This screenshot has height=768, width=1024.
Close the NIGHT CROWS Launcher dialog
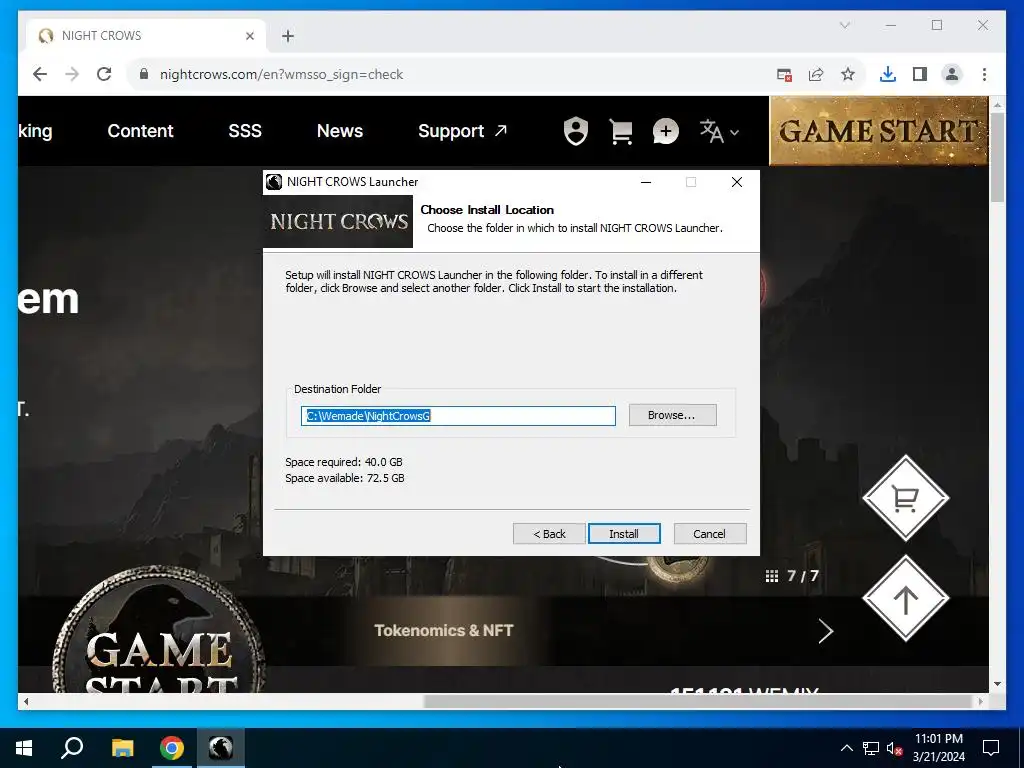click(737, 182)
